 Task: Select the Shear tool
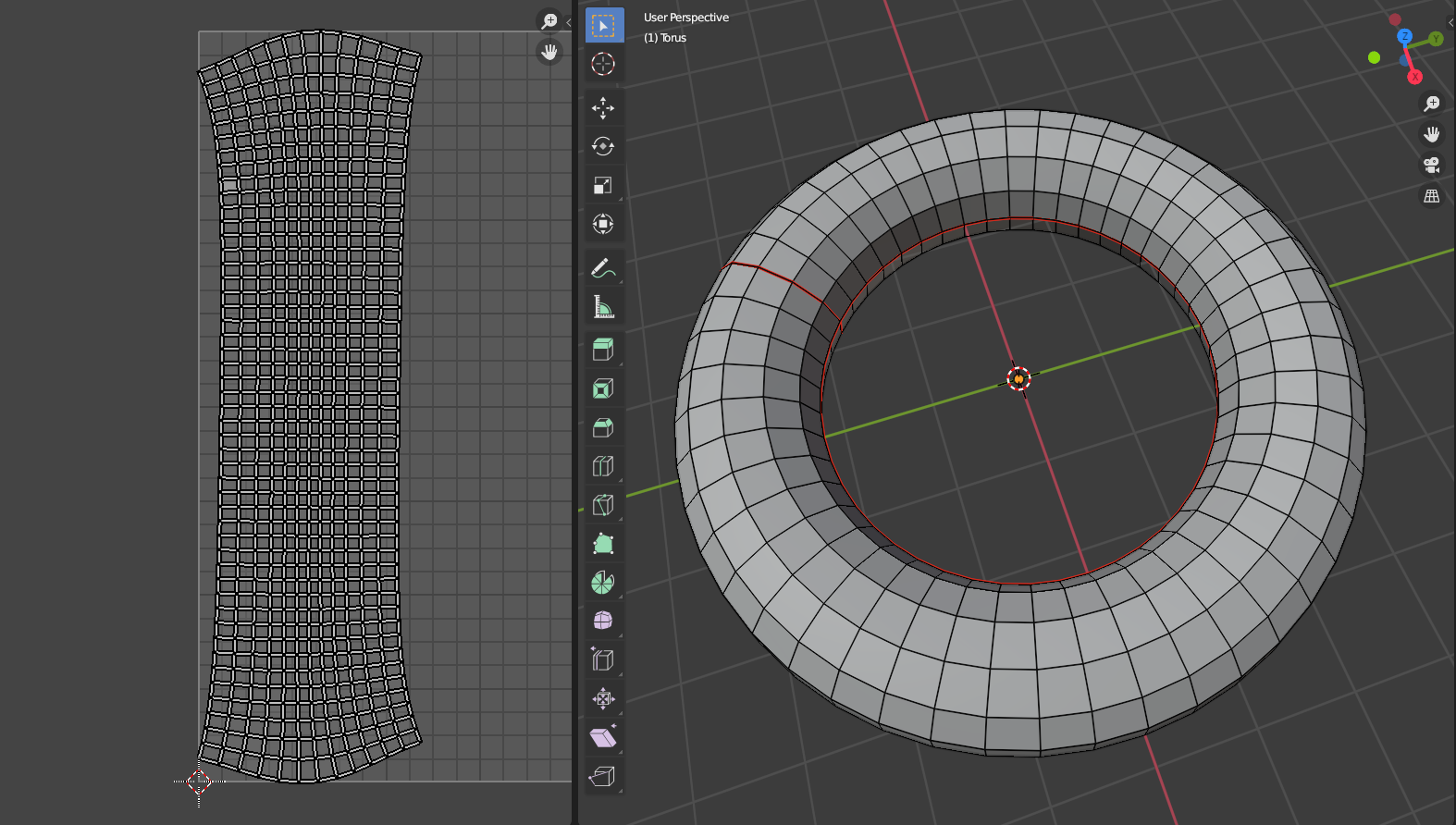[604, 737]
